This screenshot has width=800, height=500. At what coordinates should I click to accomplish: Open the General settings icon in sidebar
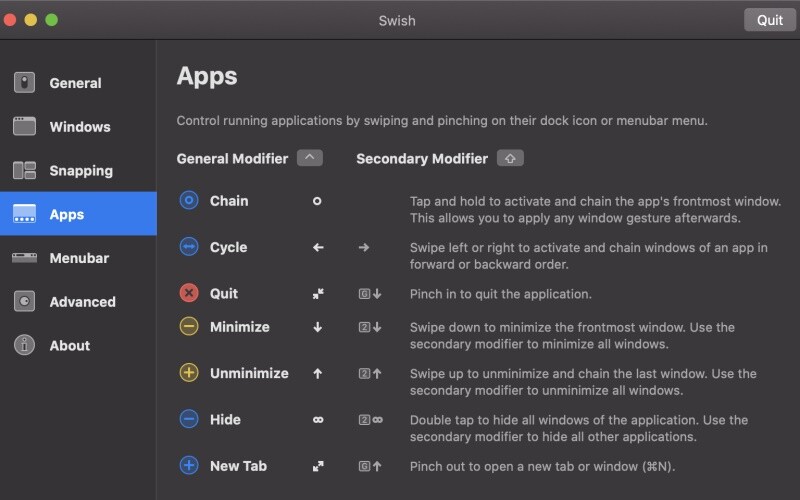pyautogui.click(x=24, y=83)
